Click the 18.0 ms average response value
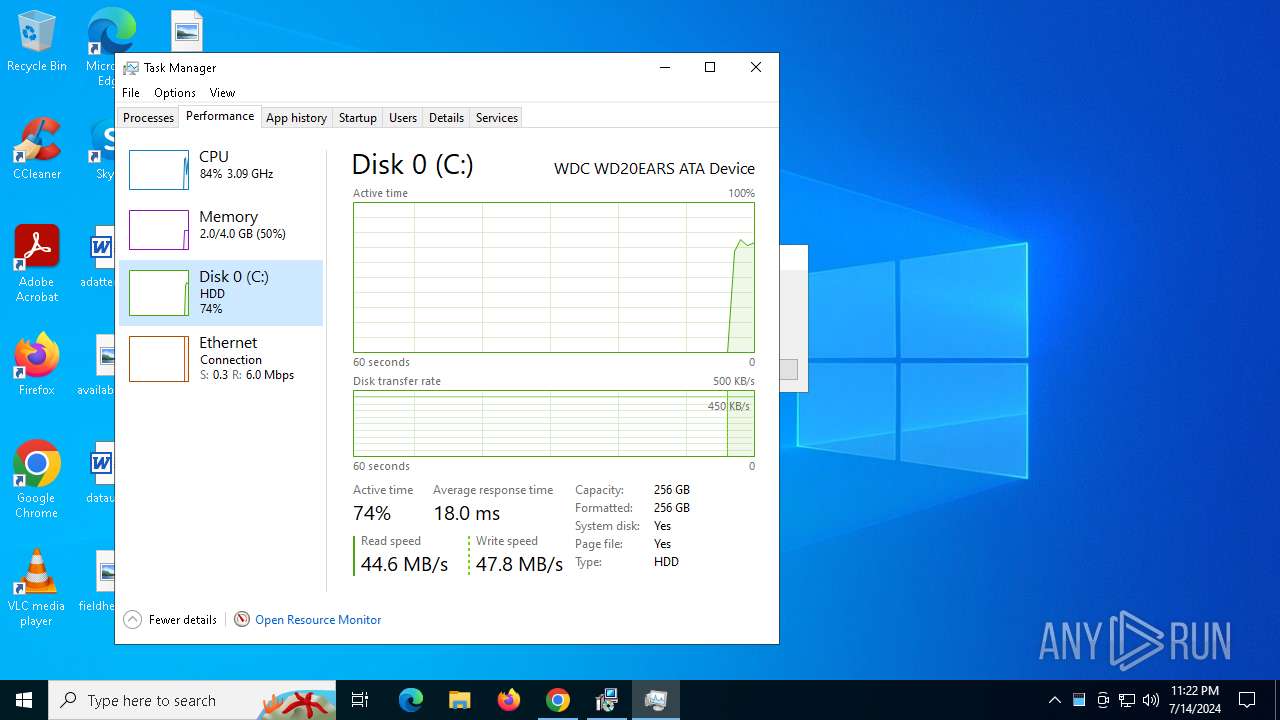 tap(466, 513)
